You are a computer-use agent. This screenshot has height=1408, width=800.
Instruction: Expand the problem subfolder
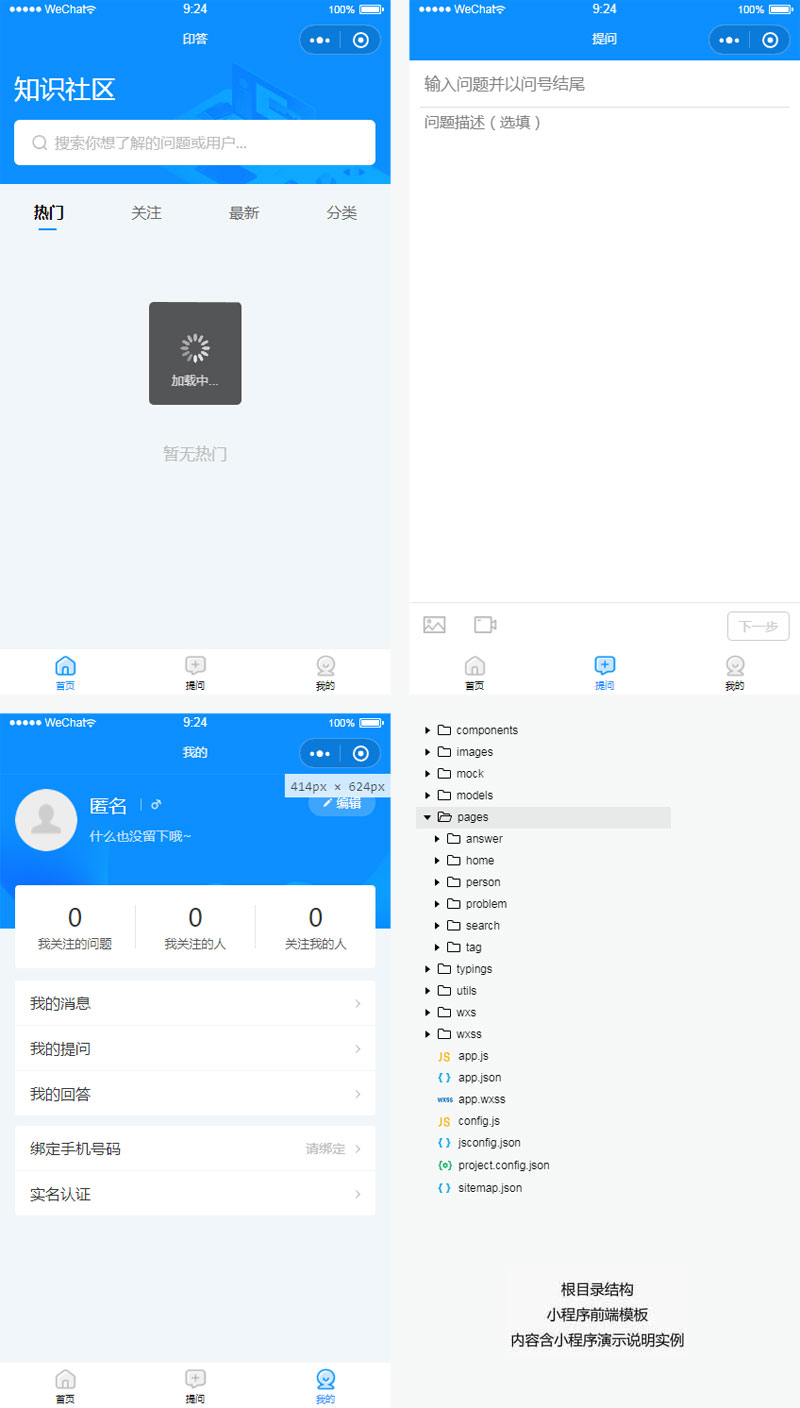(437, 904)
